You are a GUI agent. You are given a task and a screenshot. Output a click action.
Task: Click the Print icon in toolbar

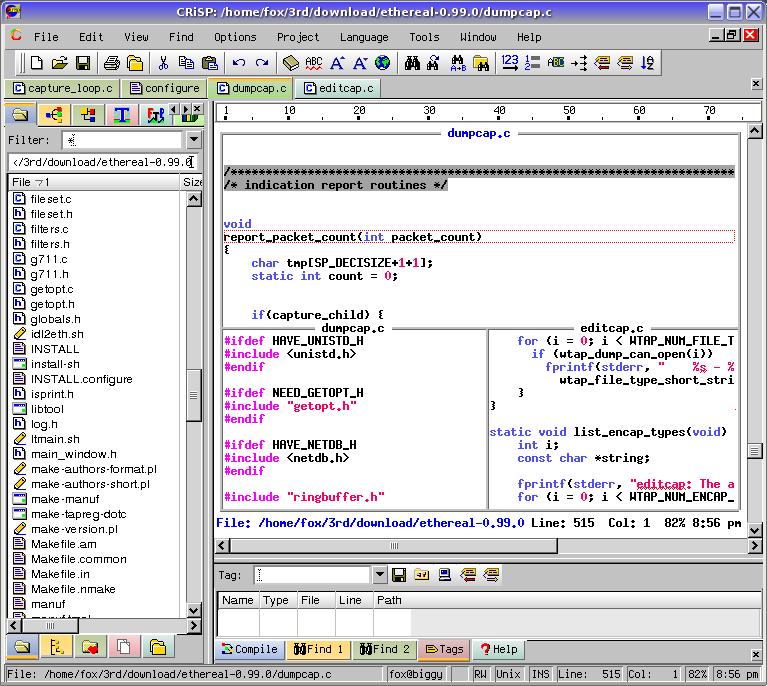pos(112,63)
